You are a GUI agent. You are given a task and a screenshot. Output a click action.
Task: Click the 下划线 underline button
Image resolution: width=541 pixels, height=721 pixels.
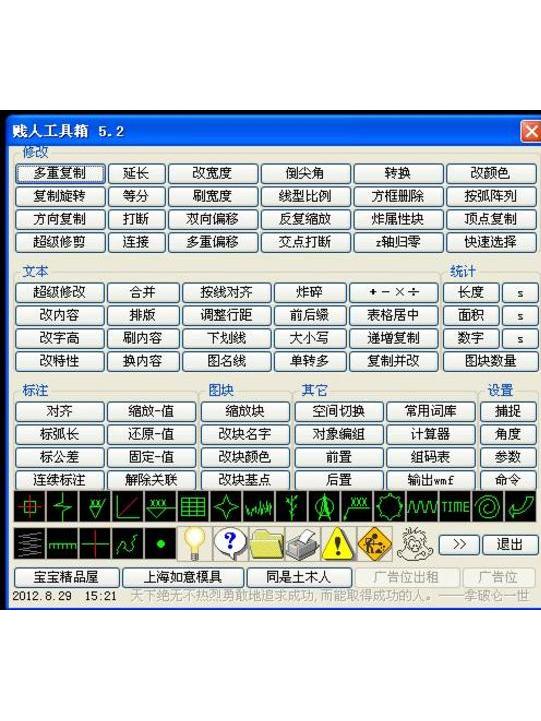pos(227,338)
